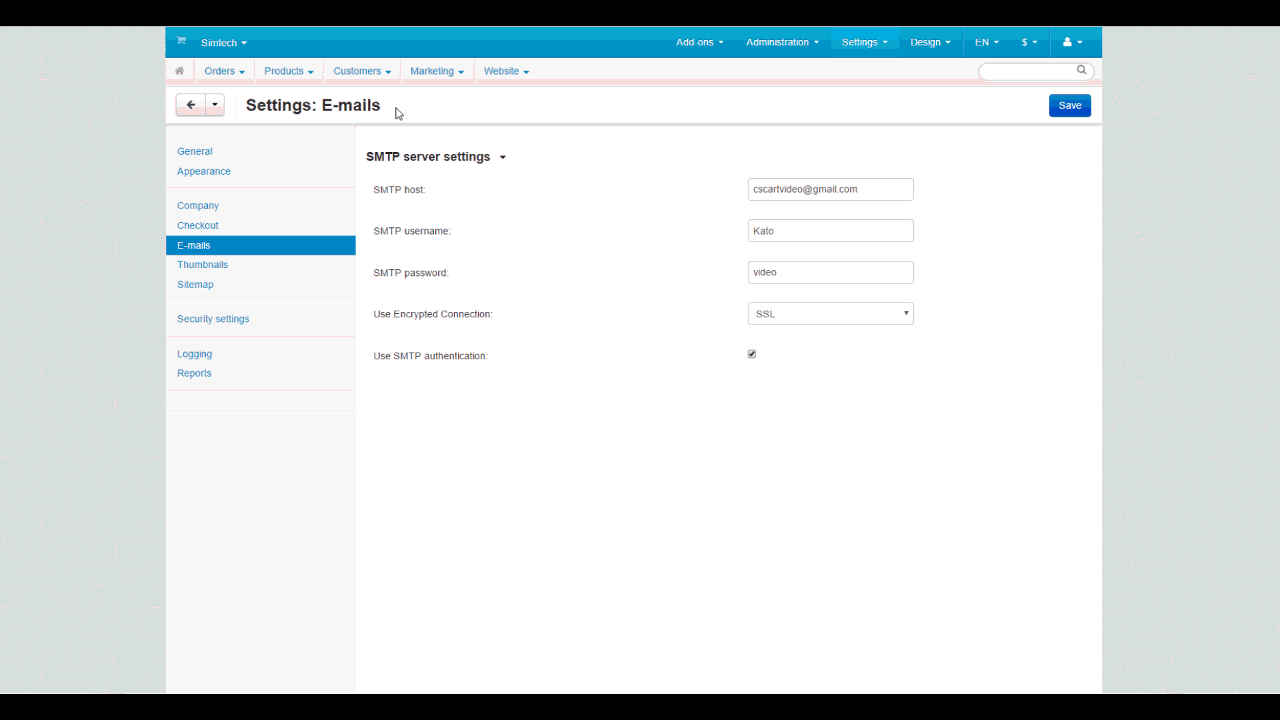Open the user profile icon menu
The height and width of the screenshot is (720, 1280).
coord(1072,42)
